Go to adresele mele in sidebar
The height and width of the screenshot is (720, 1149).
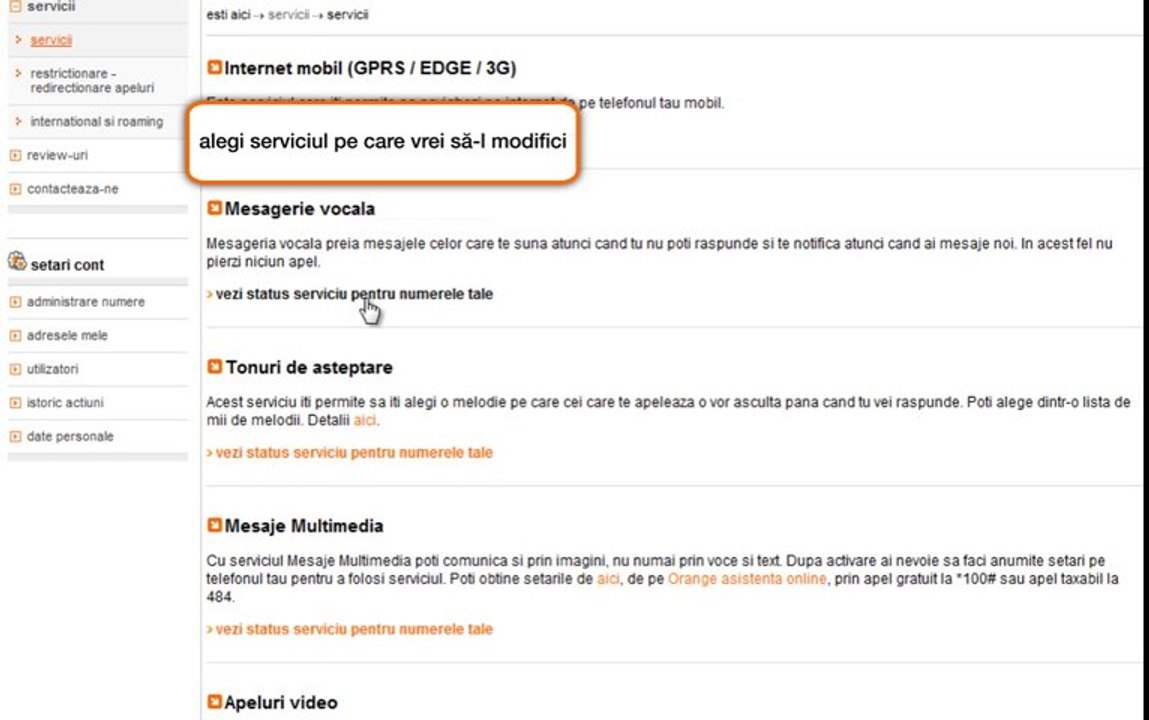coord(67,336)
